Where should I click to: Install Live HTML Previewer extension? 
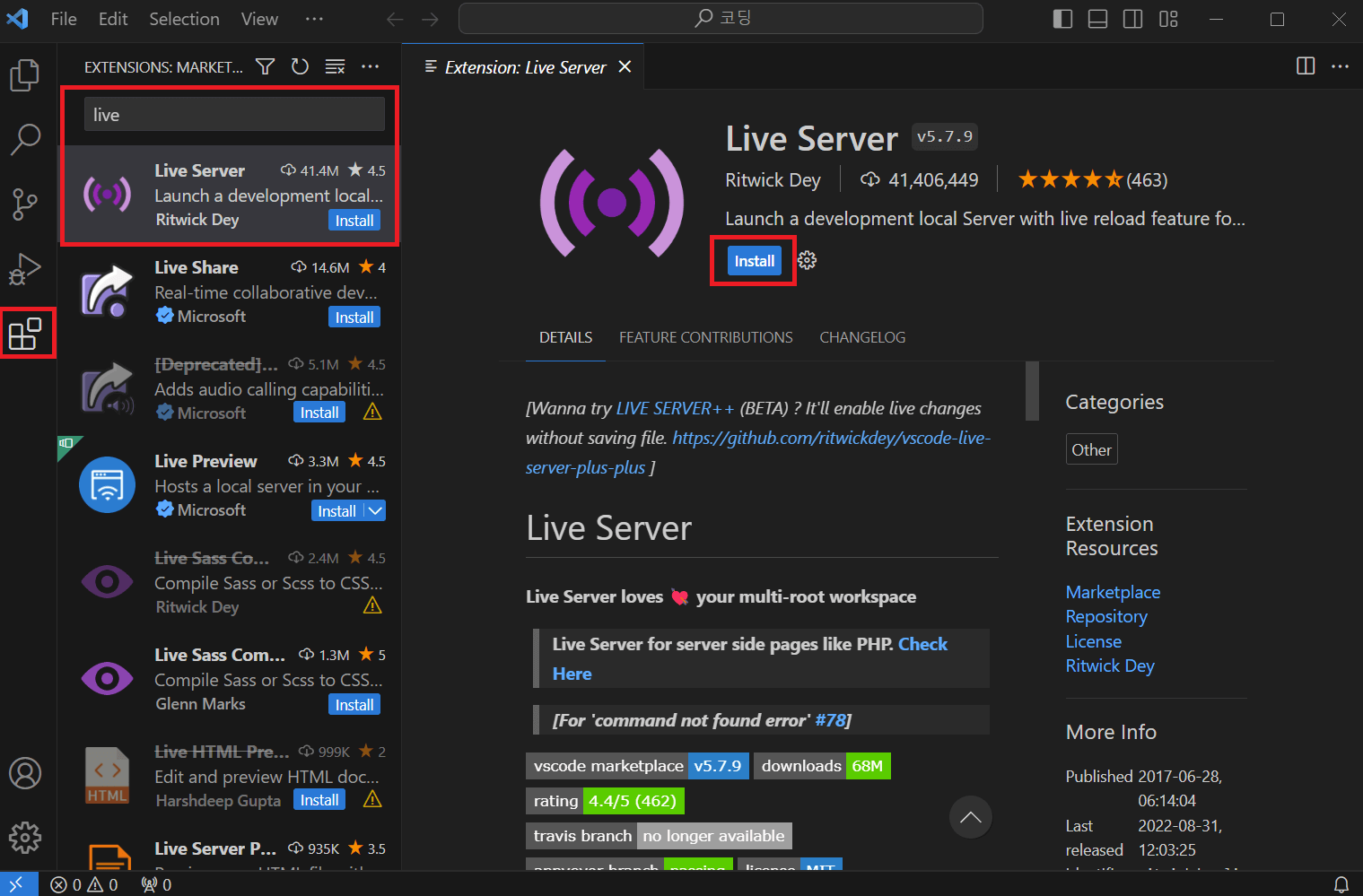319,800
